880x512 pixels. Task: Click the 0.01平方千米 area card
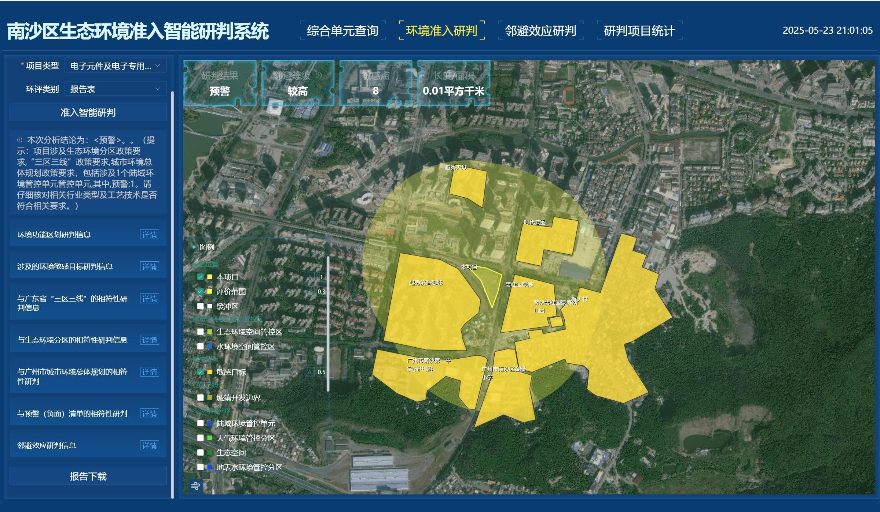point(453,84)
